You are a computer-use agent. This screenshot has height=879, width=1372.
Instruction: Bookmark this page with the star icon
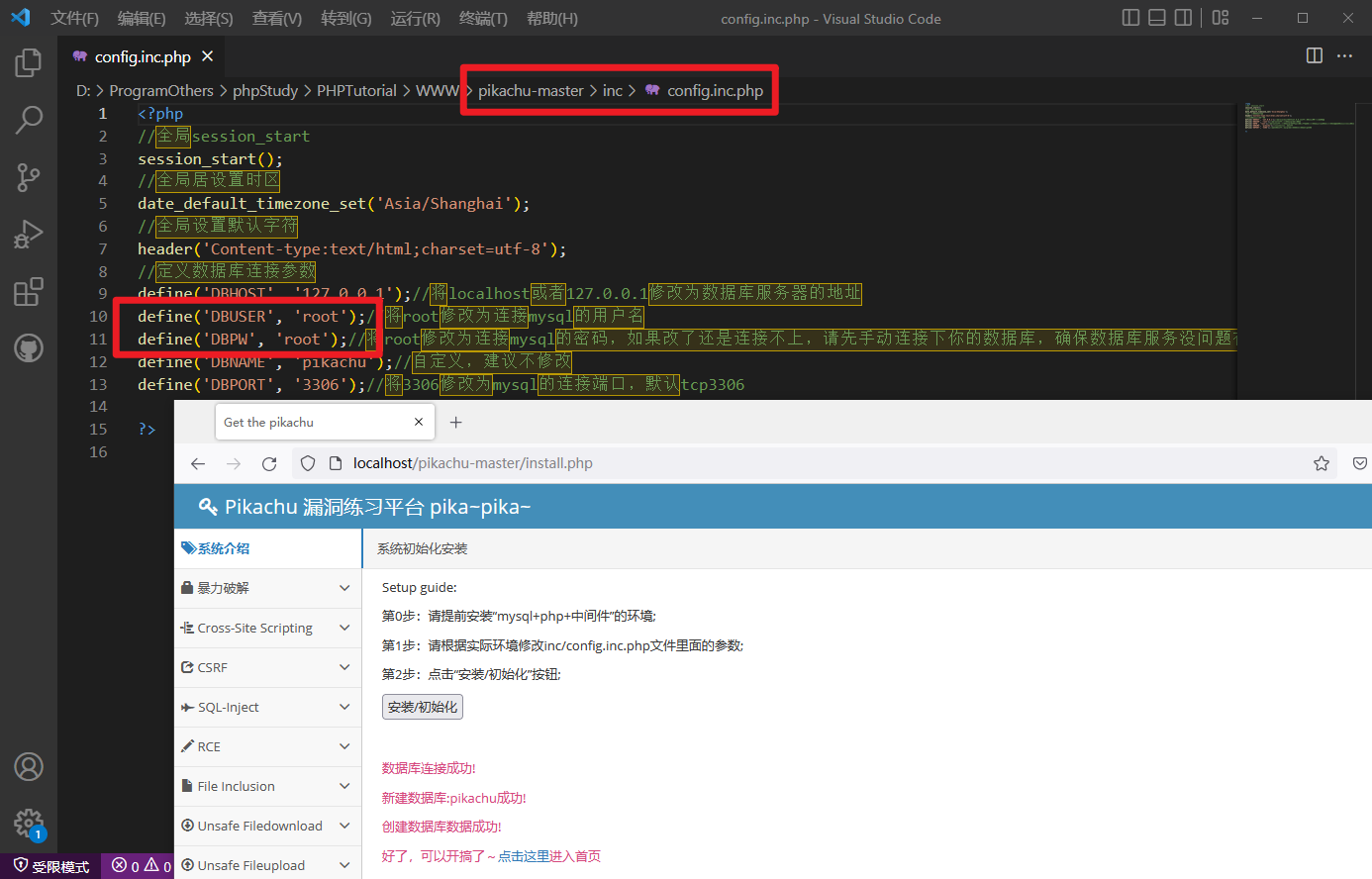pyautogui.click(x=1321, y=463)
